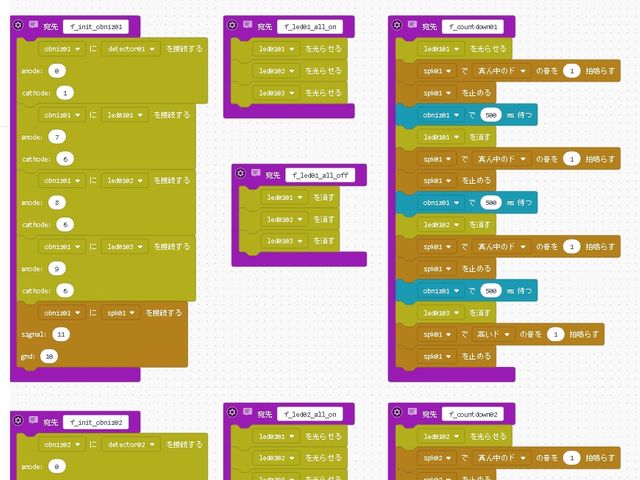This screenshot has height=480, width=640.
Task: Click gear icon on f_led02_all_on block
Action: pos(232,413)
